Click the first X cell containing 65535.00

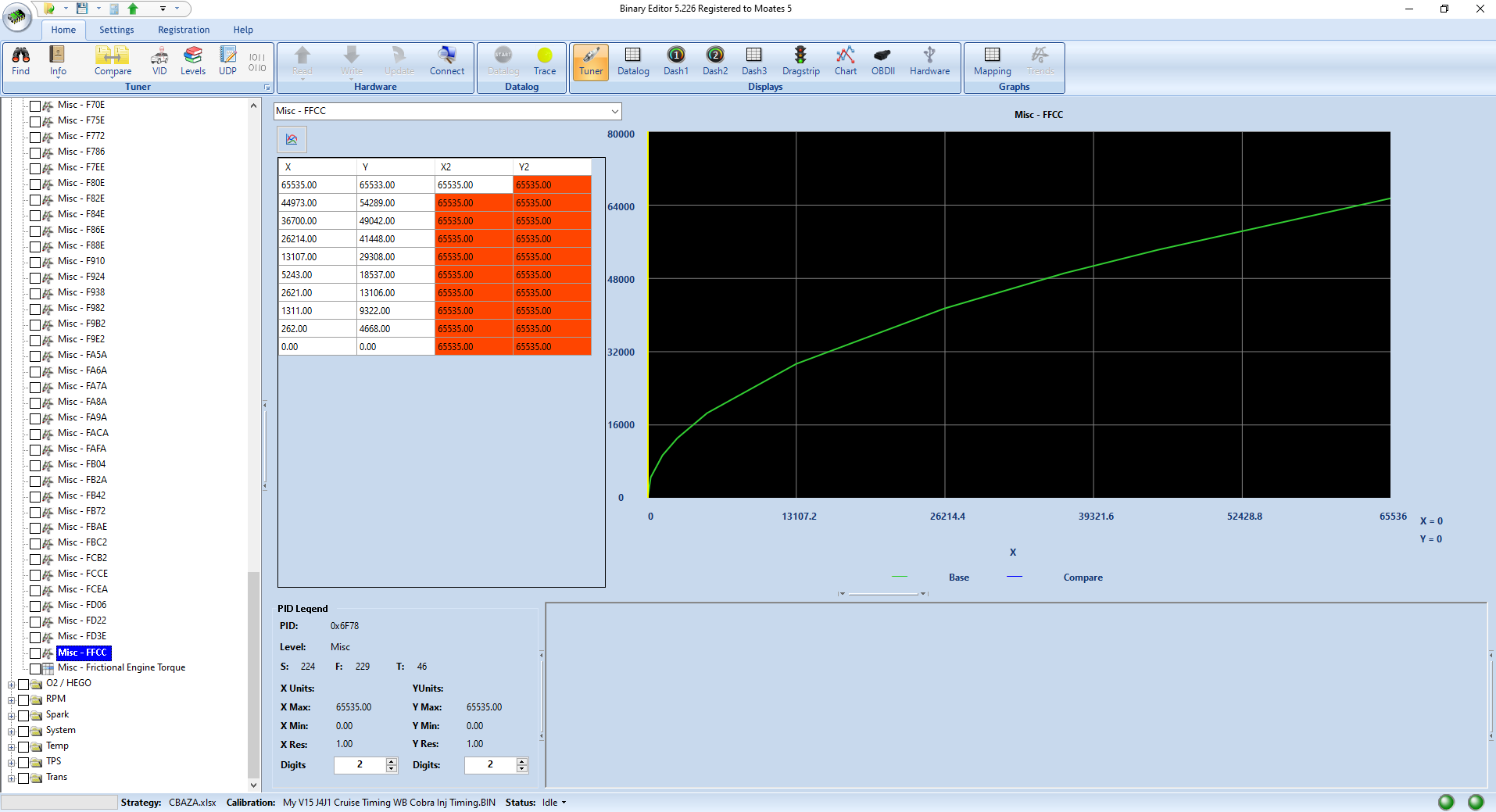(317, 185)
